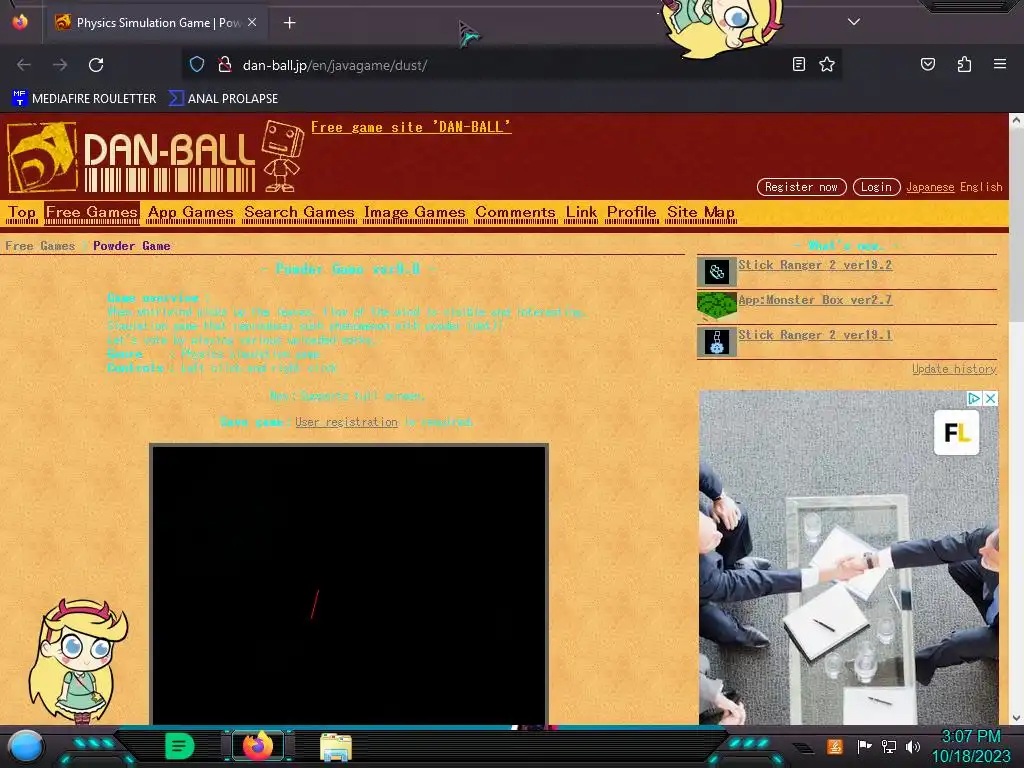
Task: Open the Search Games menu item
Action: click(299, 212)
